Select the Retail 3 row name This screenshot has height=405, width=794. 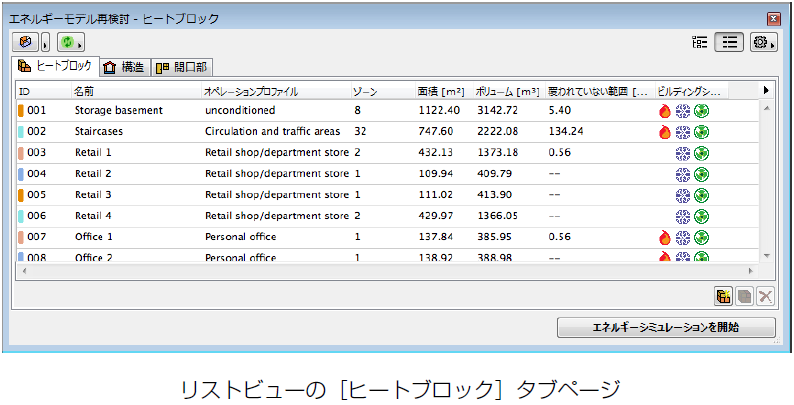tap(93, 194)
